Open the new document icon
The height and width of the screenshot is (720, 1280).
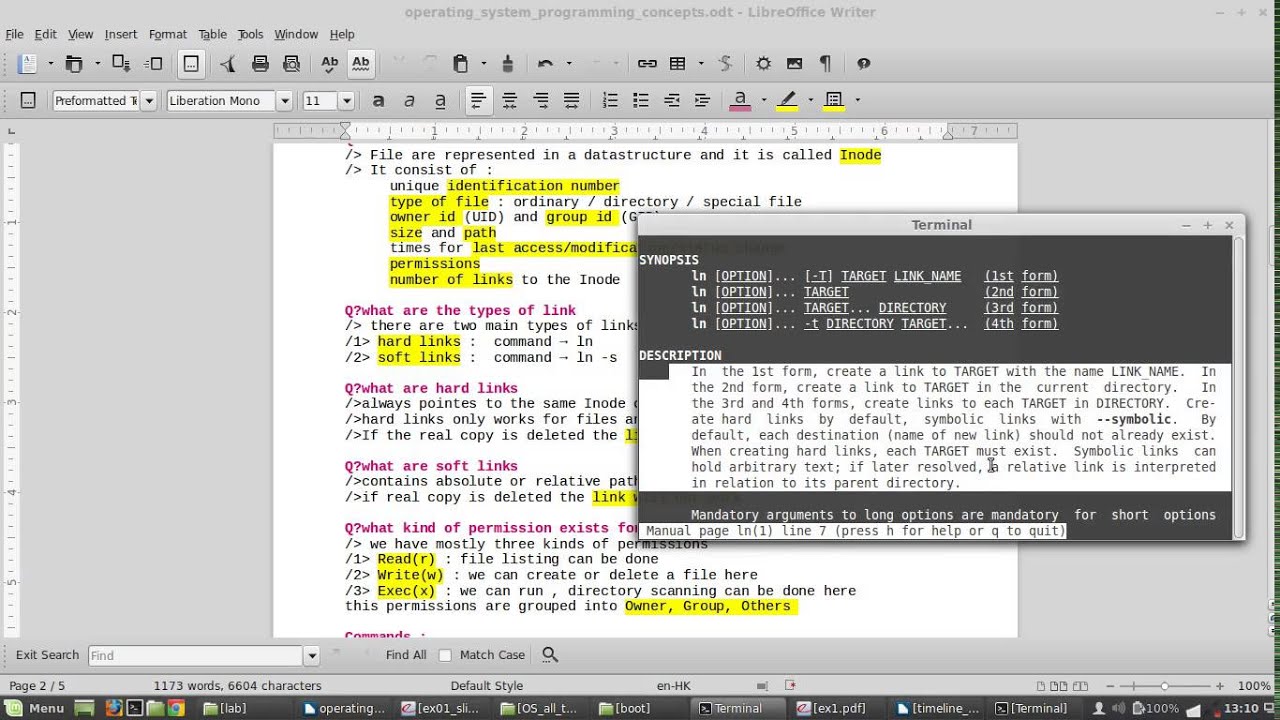(x=27, y=64)
